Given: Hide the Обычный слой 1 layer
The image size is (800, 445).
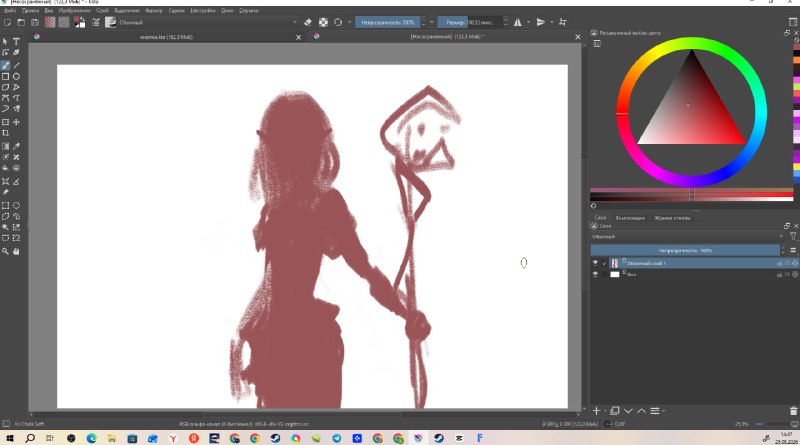Looking at the screenshot, I should [x=595, y=263].
